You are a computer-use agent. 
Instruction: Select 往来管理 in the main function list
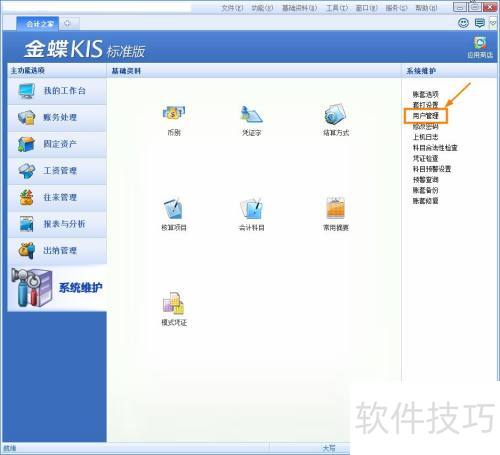pyautogui.click(x=57, y=198)
